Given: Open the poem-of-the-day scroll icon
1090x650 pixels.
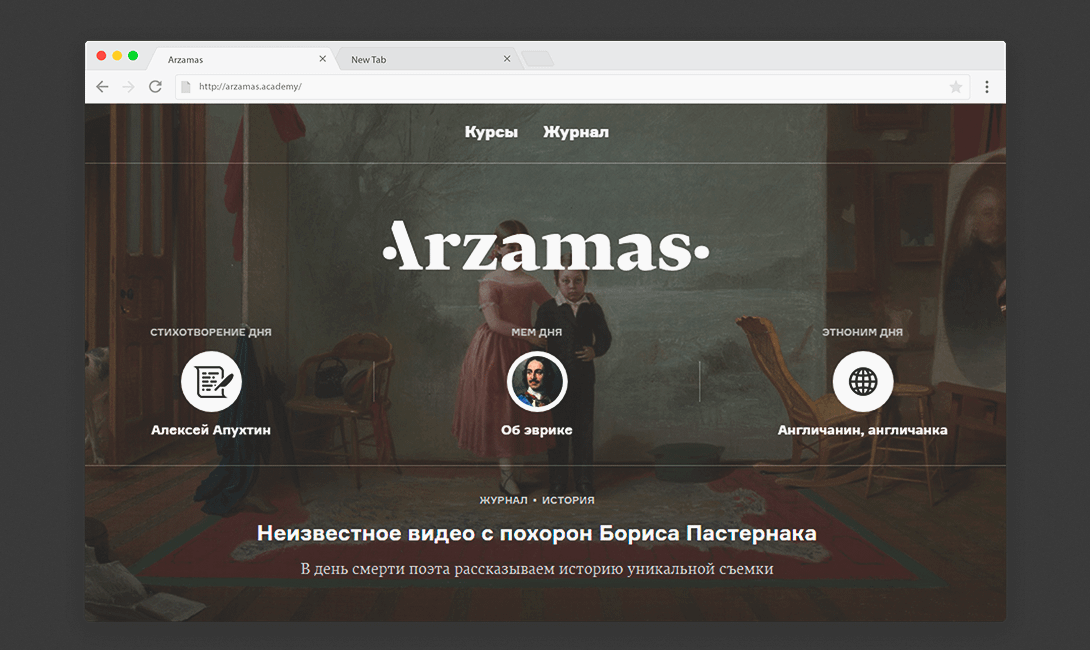Looking at the screenshot, I should coord(211,382).
